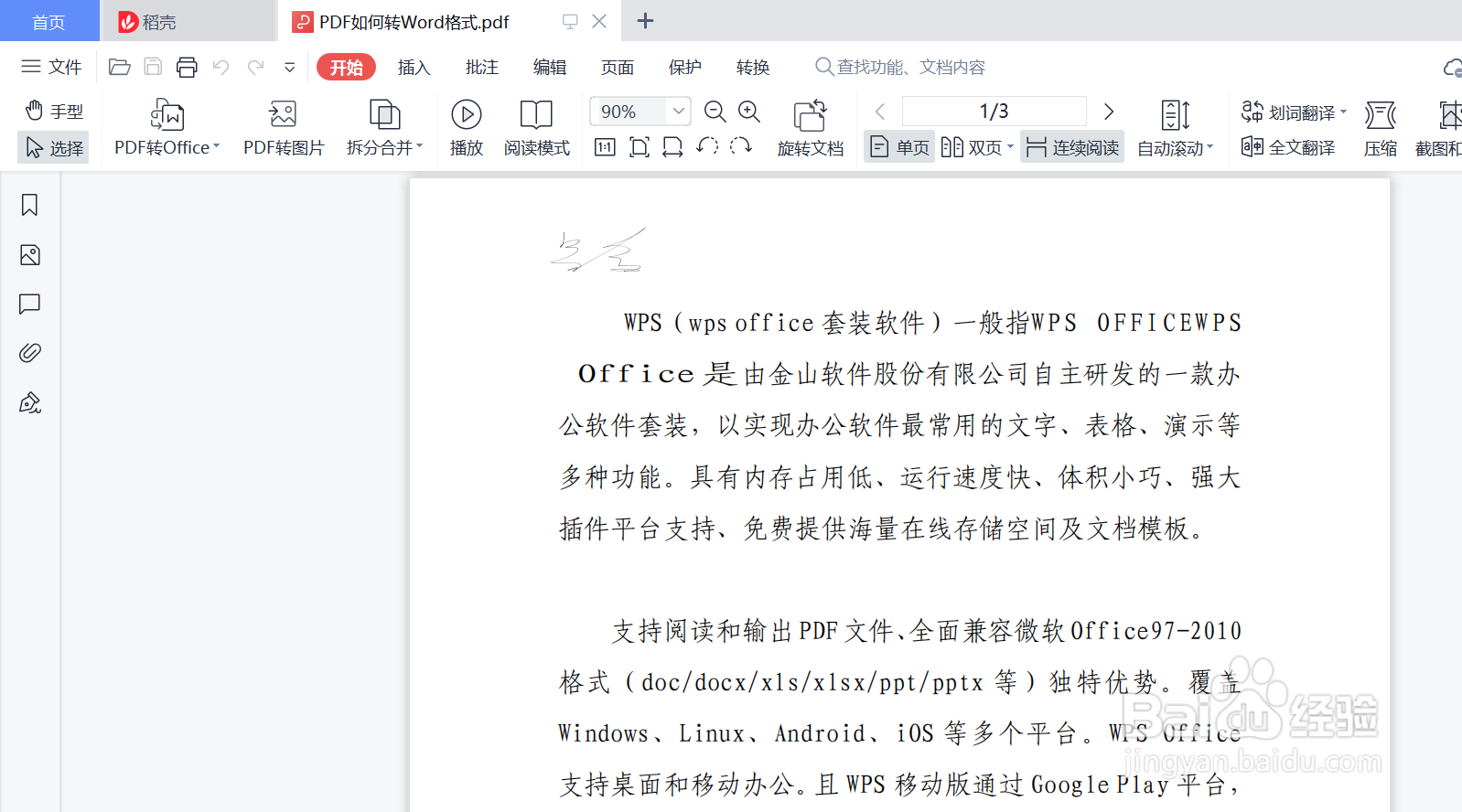Open 自动滚动 auto scroll
This screenshot has width=1462, height=812.
click(x=1175, y=127)
